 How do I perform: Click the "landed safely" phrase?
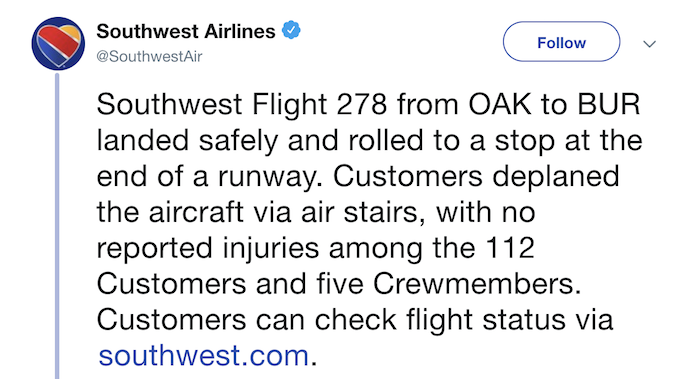(x=187, y=141)
